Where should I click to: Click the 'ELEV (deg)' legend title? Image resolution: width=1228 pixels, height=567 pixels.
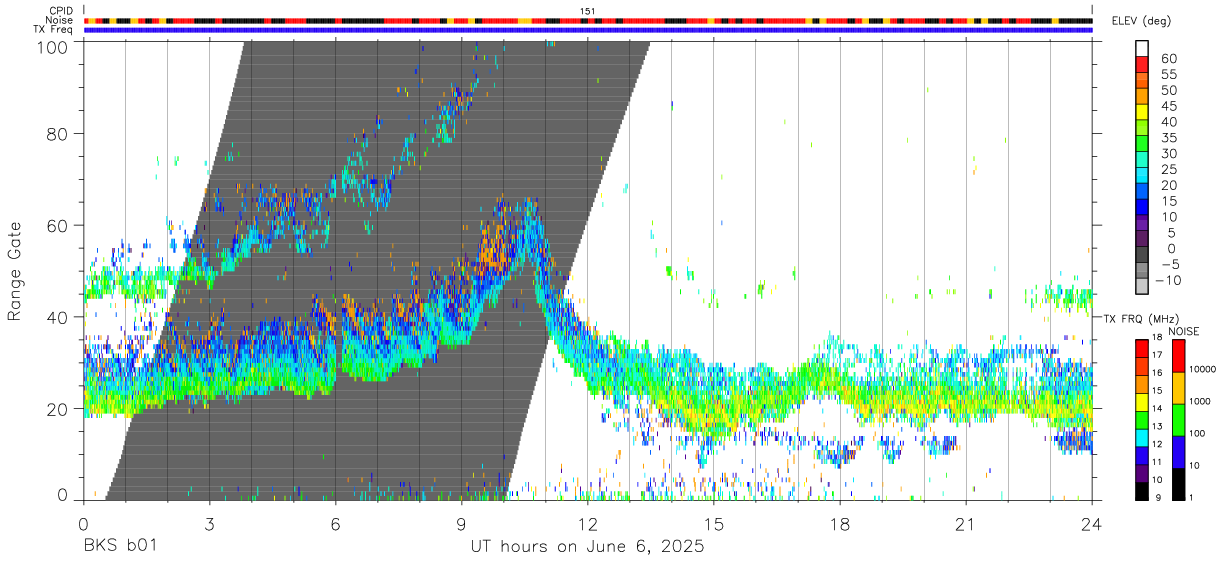click(1140, 22)
